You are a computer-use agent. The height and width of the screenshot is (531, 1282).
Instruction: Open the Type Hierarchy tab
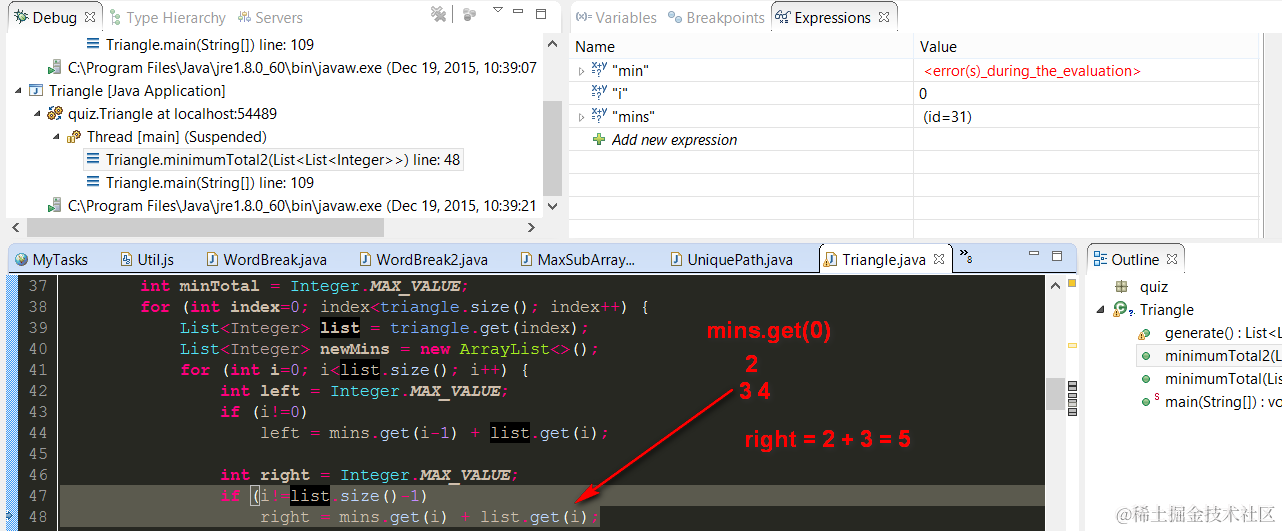click(166, 18)
